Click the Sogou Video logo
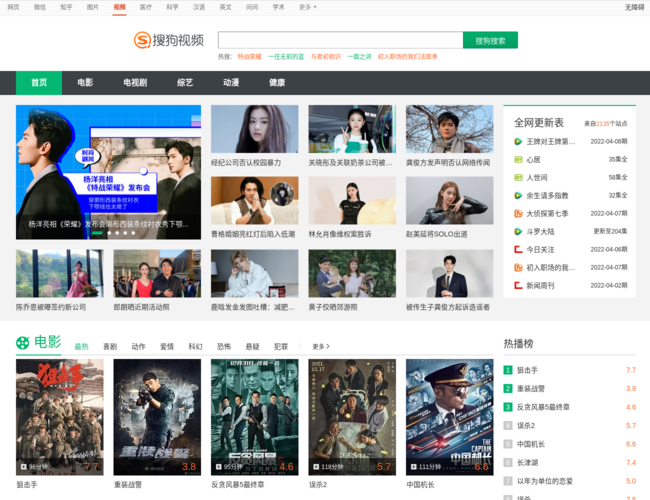 click(x=169, y=40)
